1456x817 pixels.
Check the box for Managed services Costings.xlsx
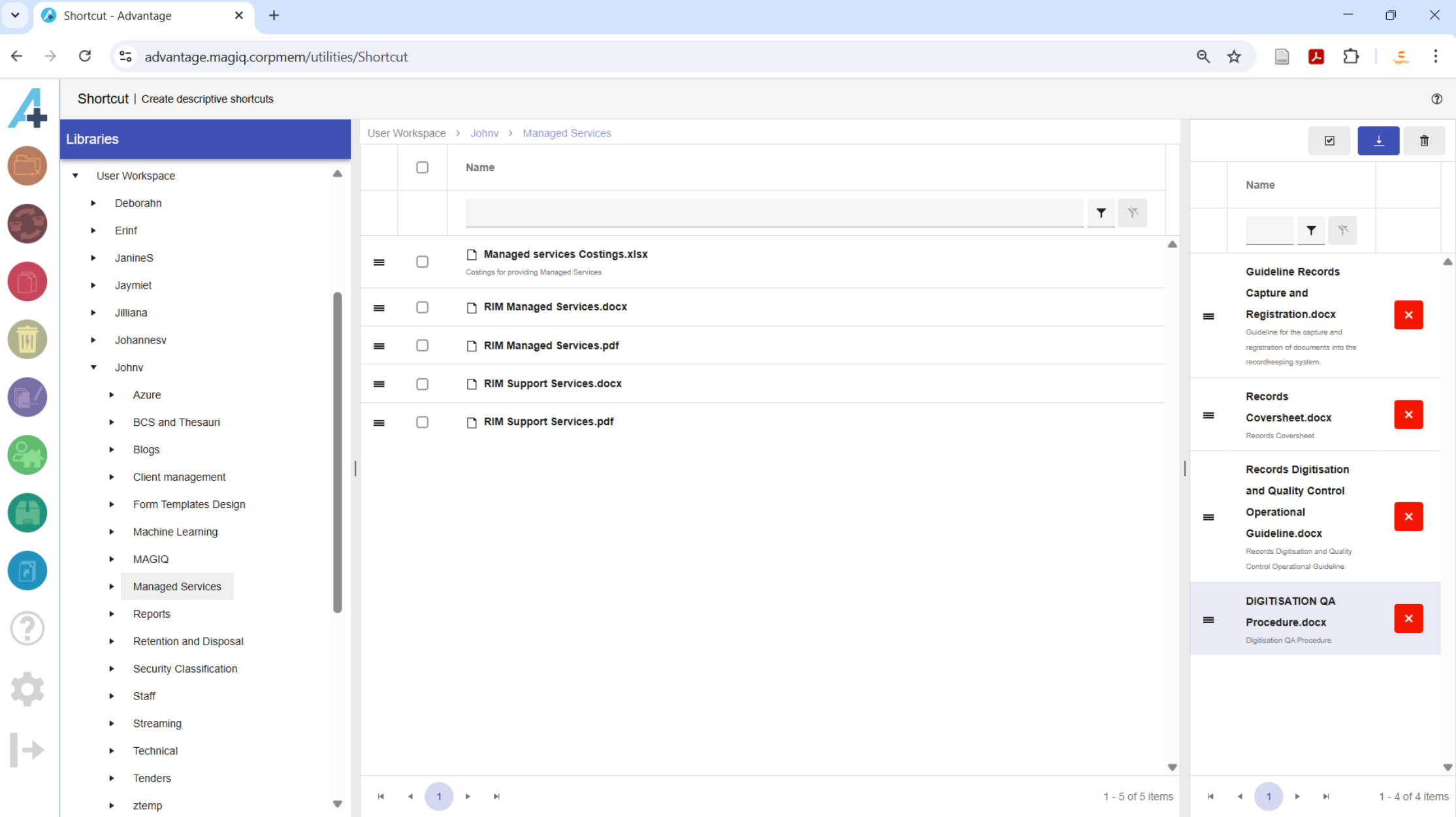422,262
